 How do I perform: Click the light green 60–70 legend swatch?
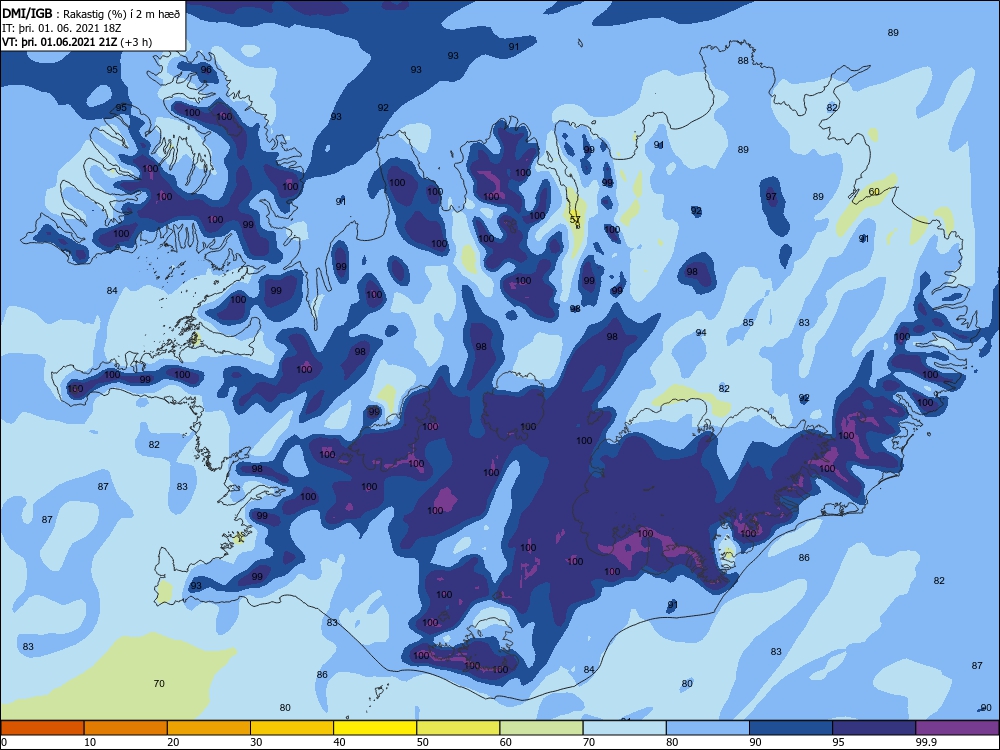pyautogui.click(x=541, y=728)
